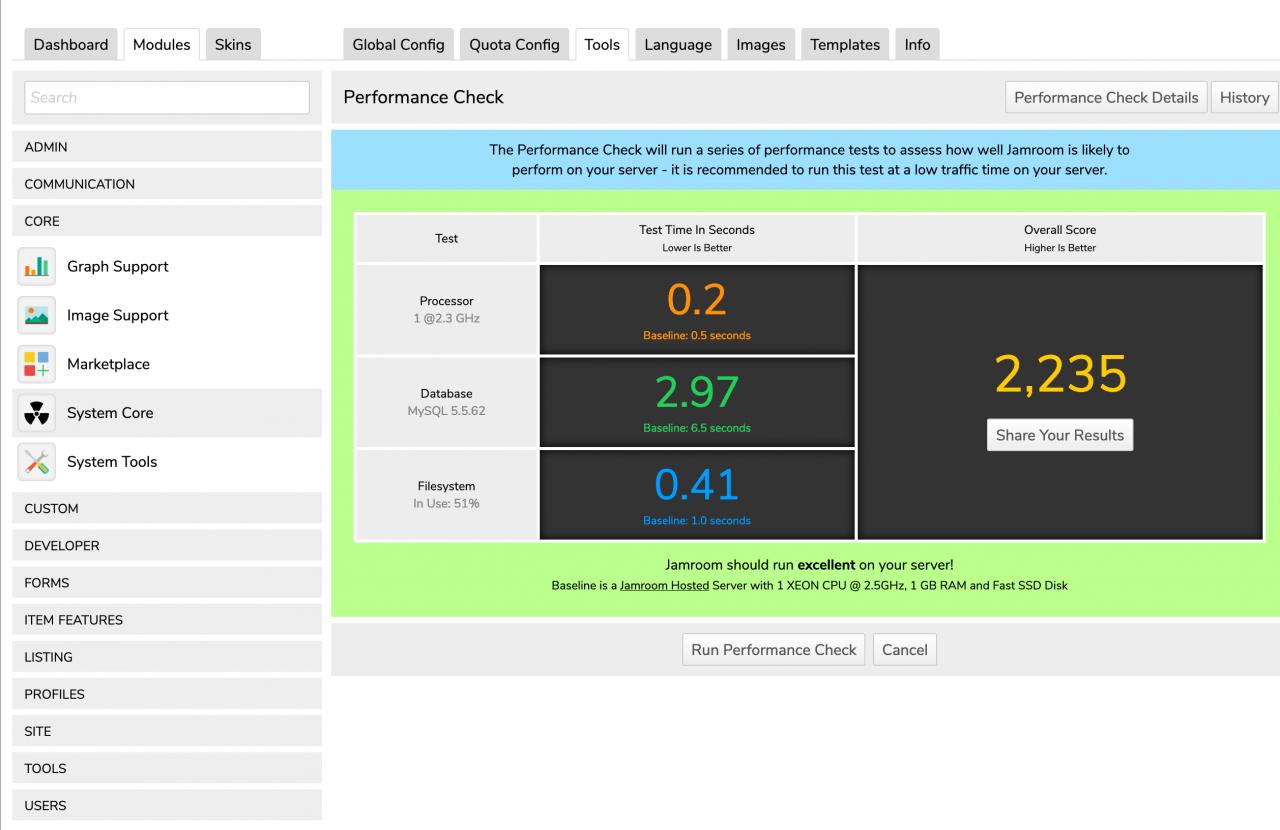Click the Share Your Results button
Image resolution: width=1280 pixels, height=830 pixels.
pos(1059,435)
